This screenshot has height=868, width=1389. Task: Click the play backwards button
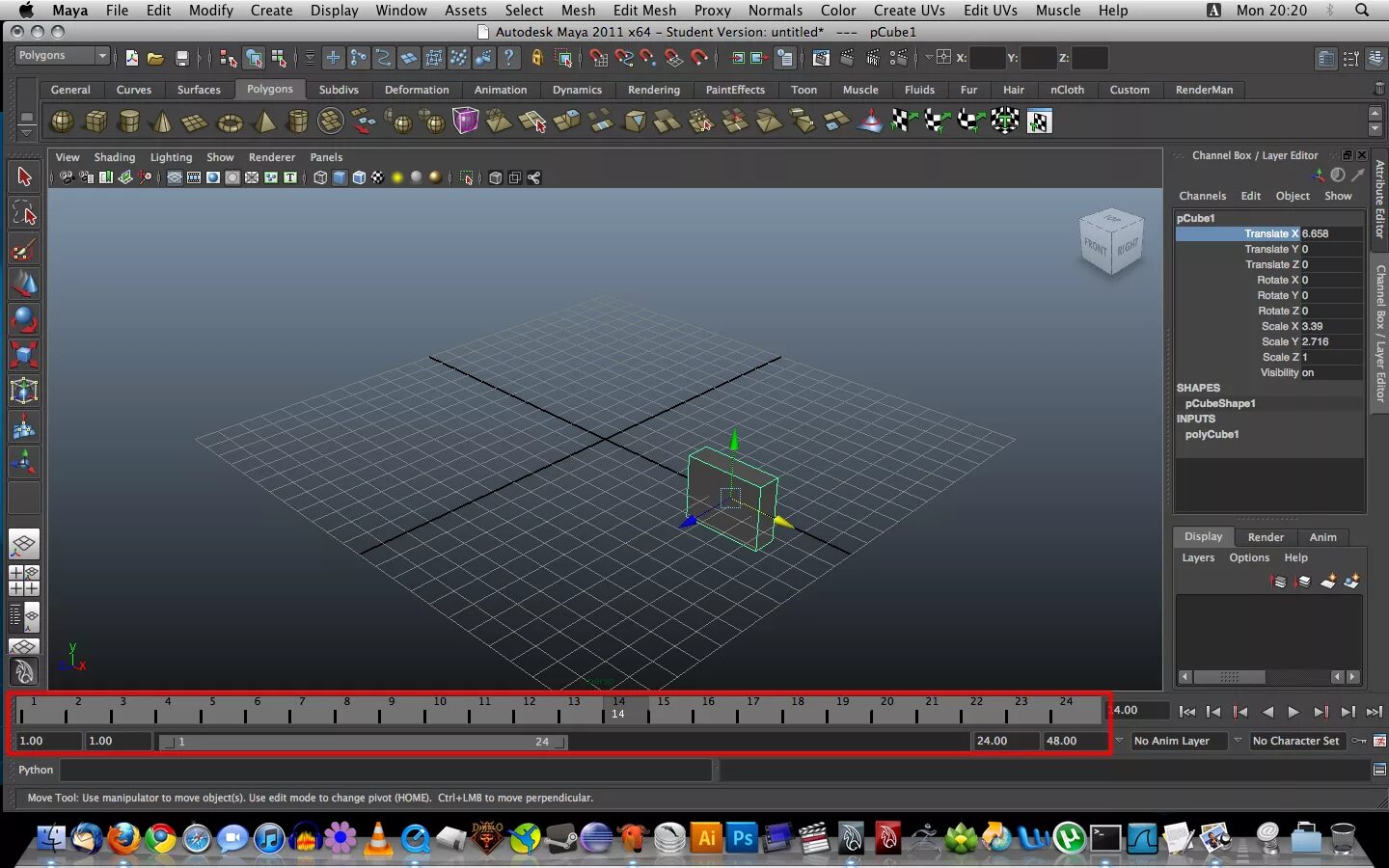(x=1267, y=712)
